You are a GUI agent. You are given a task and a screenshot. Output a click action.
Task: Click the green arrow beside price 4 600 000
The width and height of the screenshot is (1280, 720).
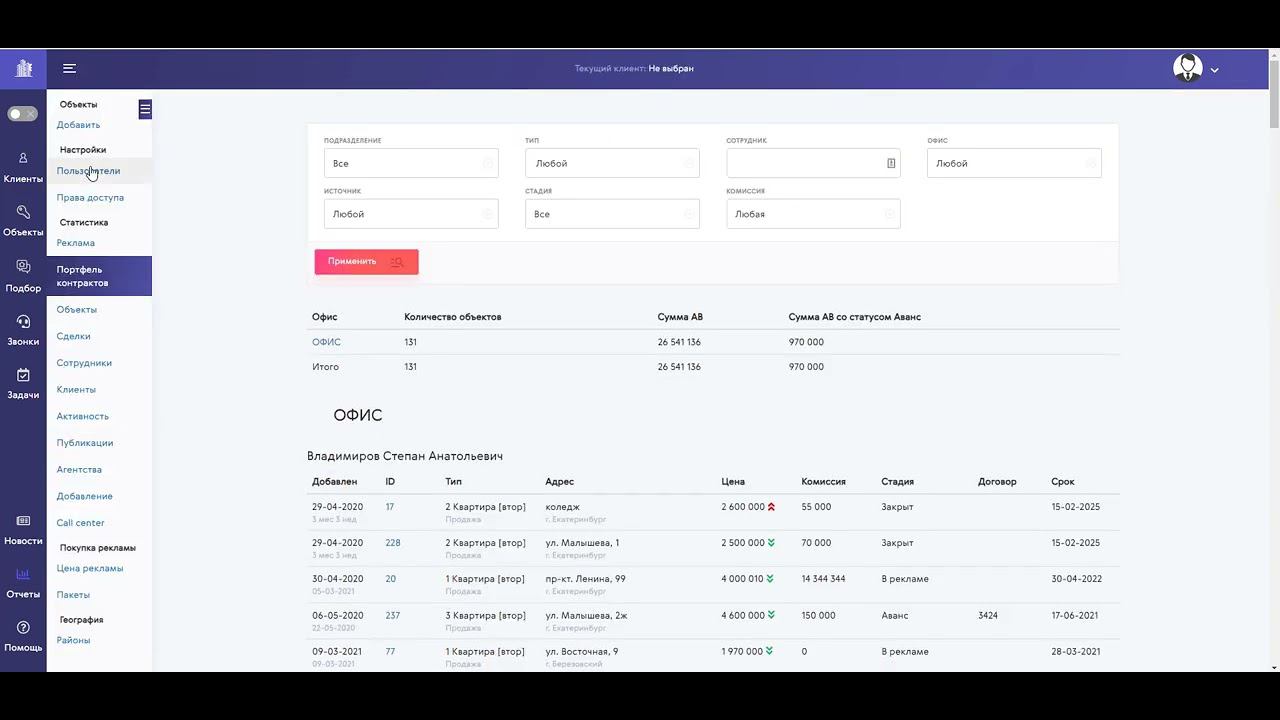pyautogui.click(x=771, y=615)
